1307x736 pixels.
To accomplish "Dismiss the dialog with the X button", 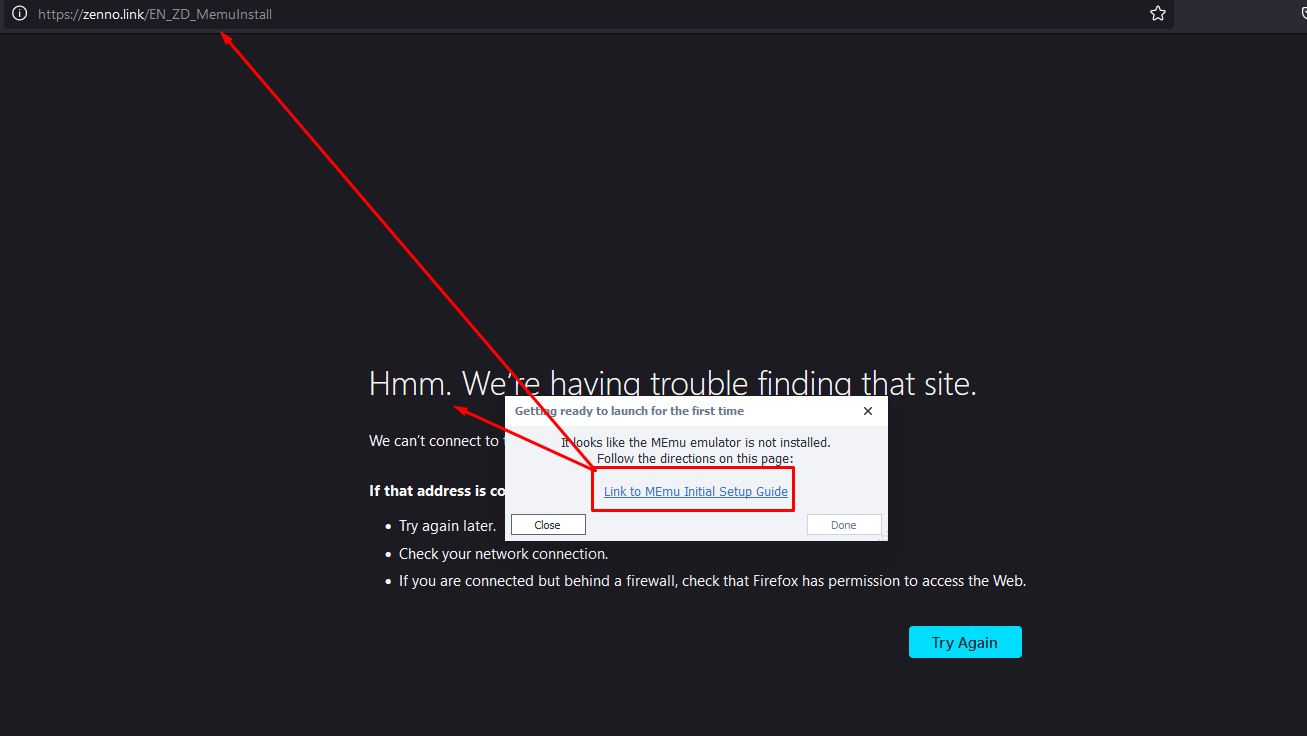I will [x=868, y=411].
